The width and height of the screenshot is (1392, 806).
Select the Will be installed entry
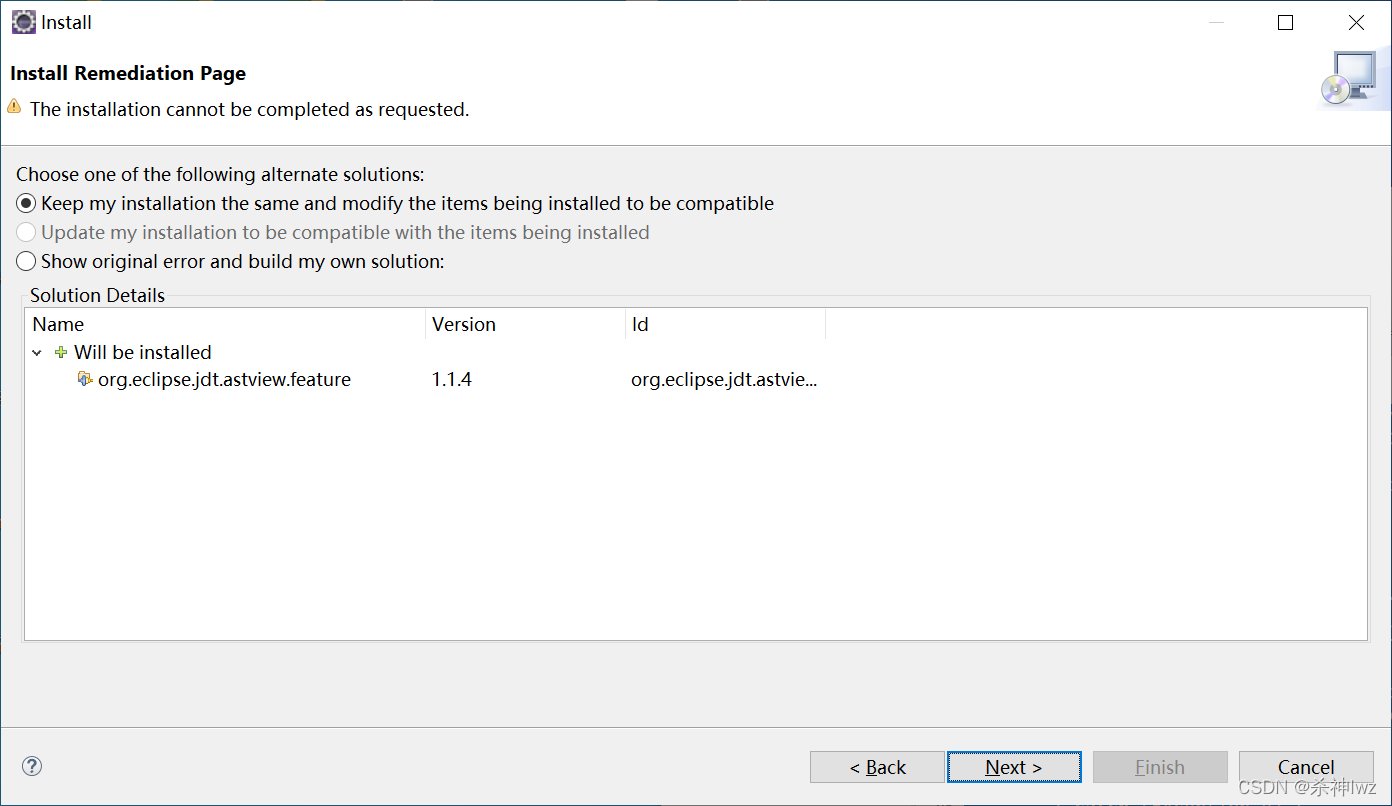(142, 352)
